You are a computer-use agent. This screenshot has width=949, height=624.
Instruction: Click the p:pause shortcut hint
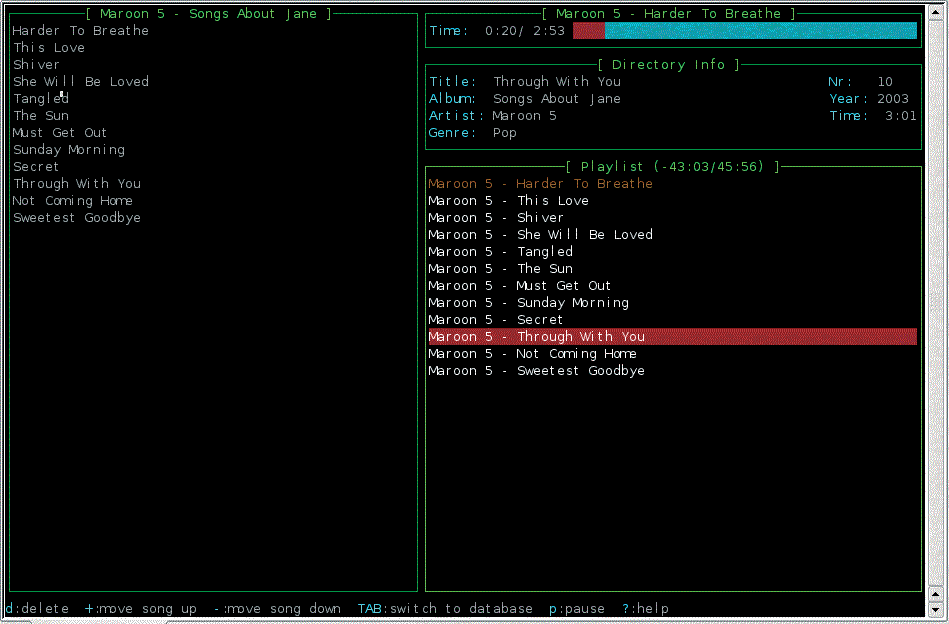(x=577, y=608)
